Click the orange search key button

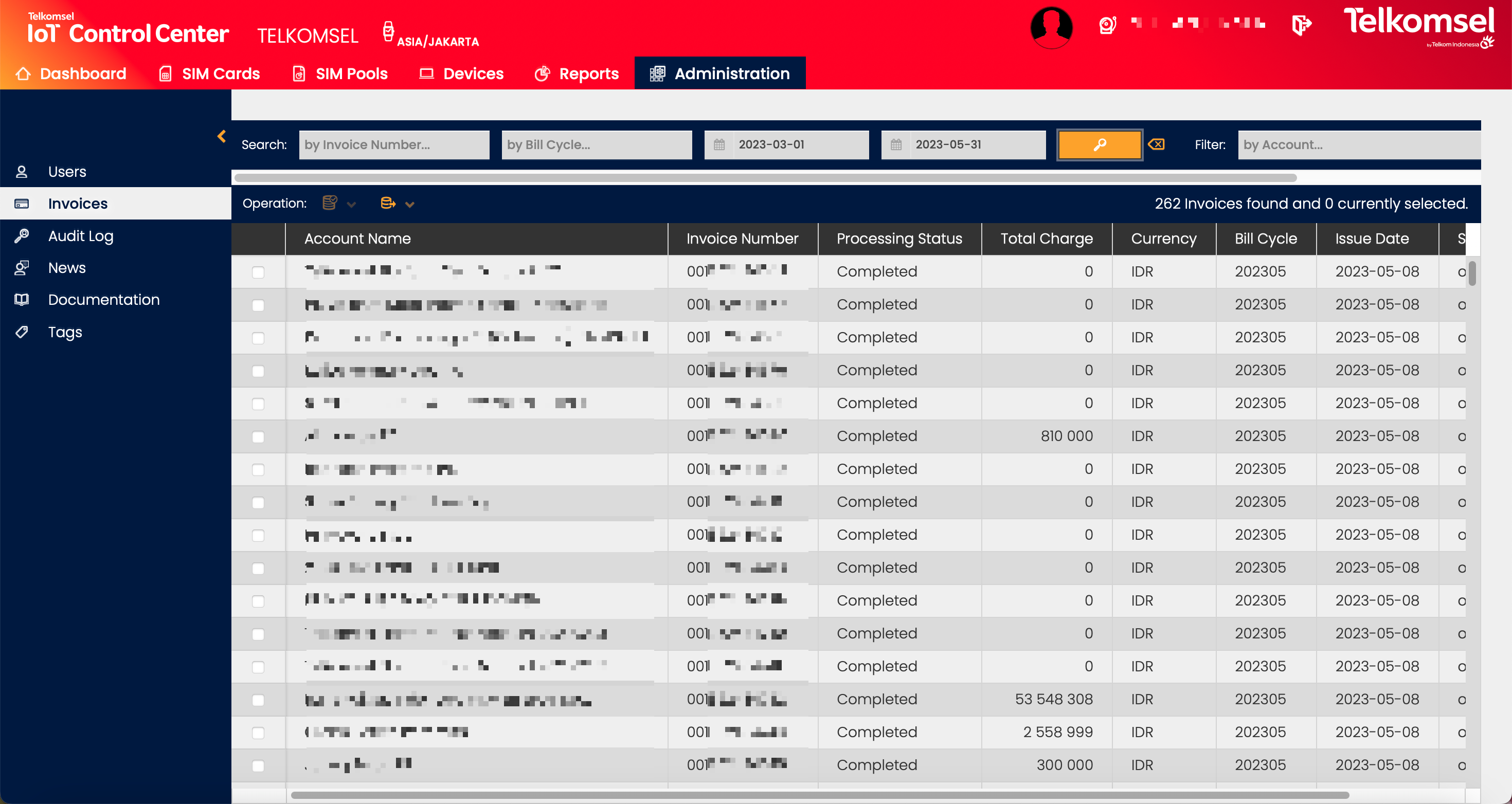coord(1100,144)
